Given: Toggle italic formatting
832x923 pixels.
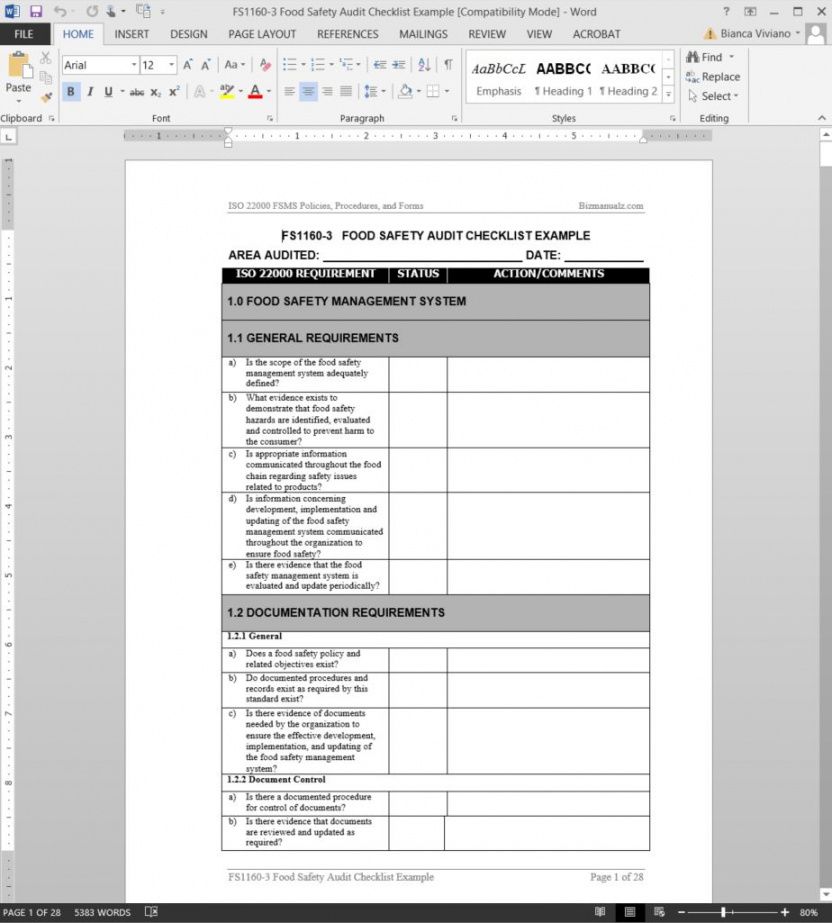Looking at the screenshot, I should [89, 90].
